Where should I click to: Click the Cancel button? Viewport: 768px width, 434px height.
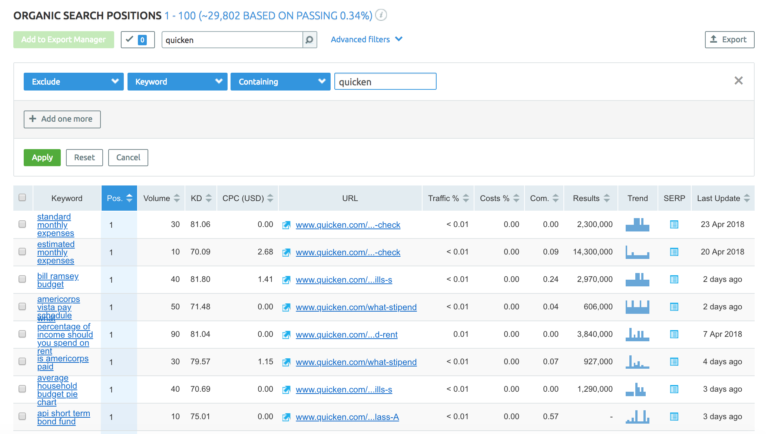pyautogui.click(x=128, y=157)
